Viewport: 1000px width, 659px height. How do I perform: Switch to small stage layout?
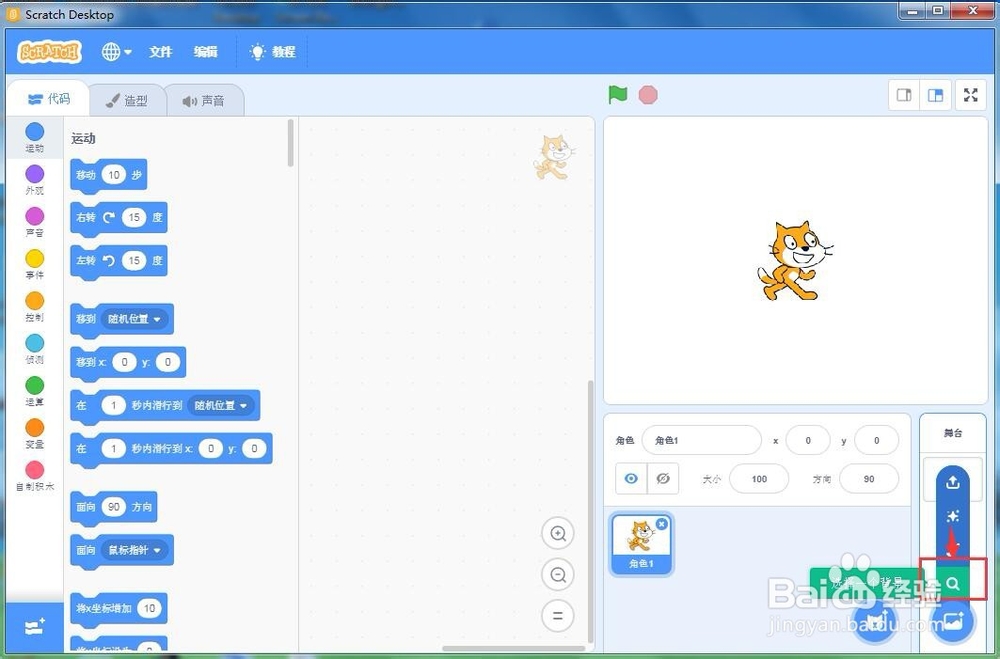point(904,95)
